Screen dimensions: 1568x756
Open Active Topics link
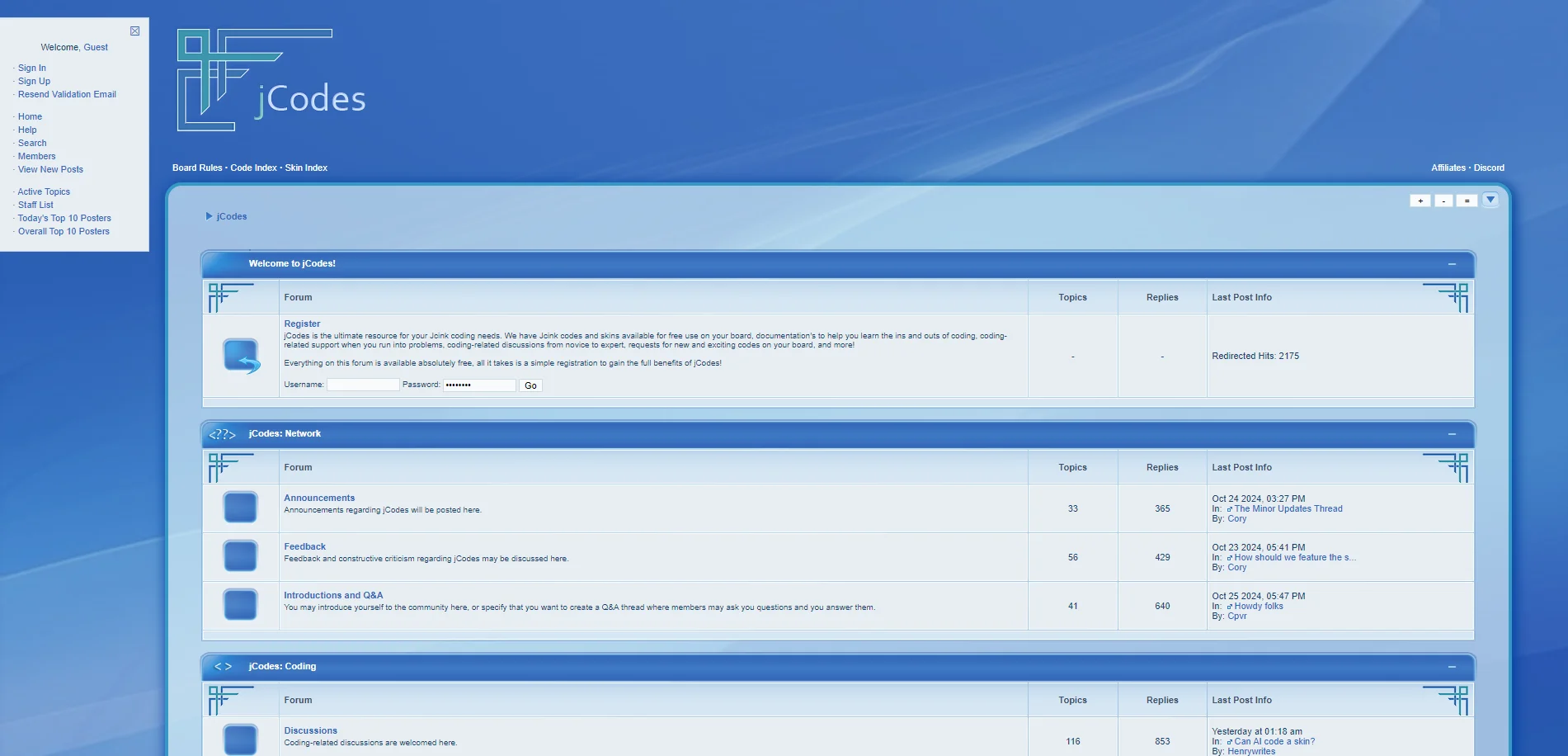pos(44,191)
